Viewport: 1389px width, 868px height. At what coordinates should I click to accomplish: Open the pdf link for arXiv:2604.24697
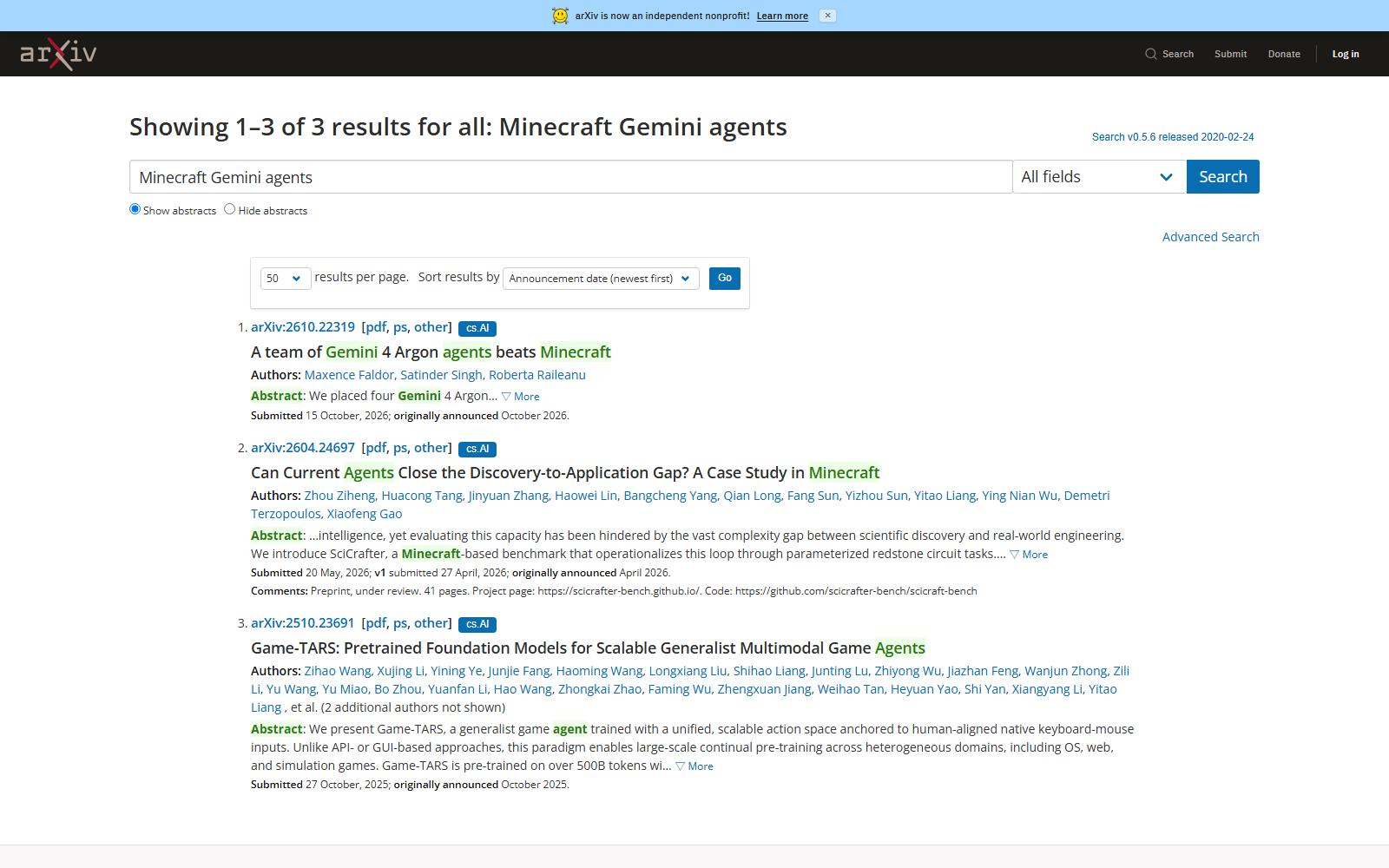coord(375,448)
